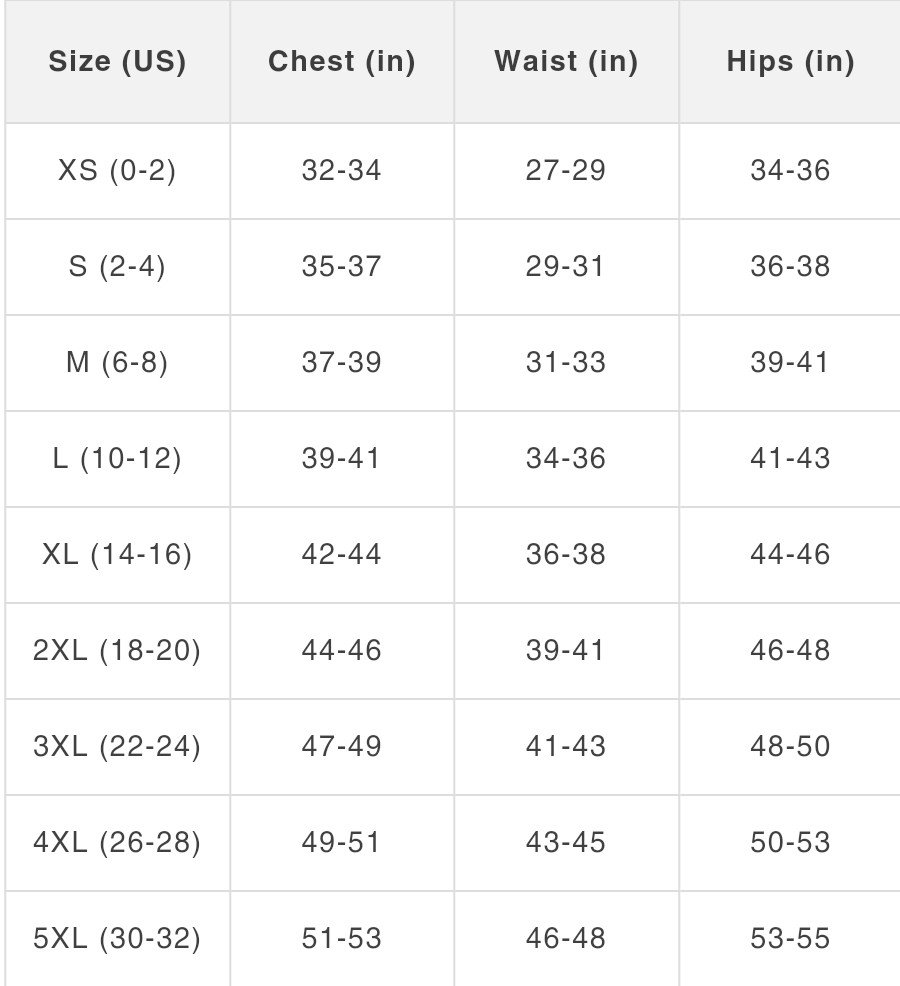Select the 5XL (30-32) size cell
Image resolution: width=900 pixels, height=986 pixels.
click(x=118, y=939)
